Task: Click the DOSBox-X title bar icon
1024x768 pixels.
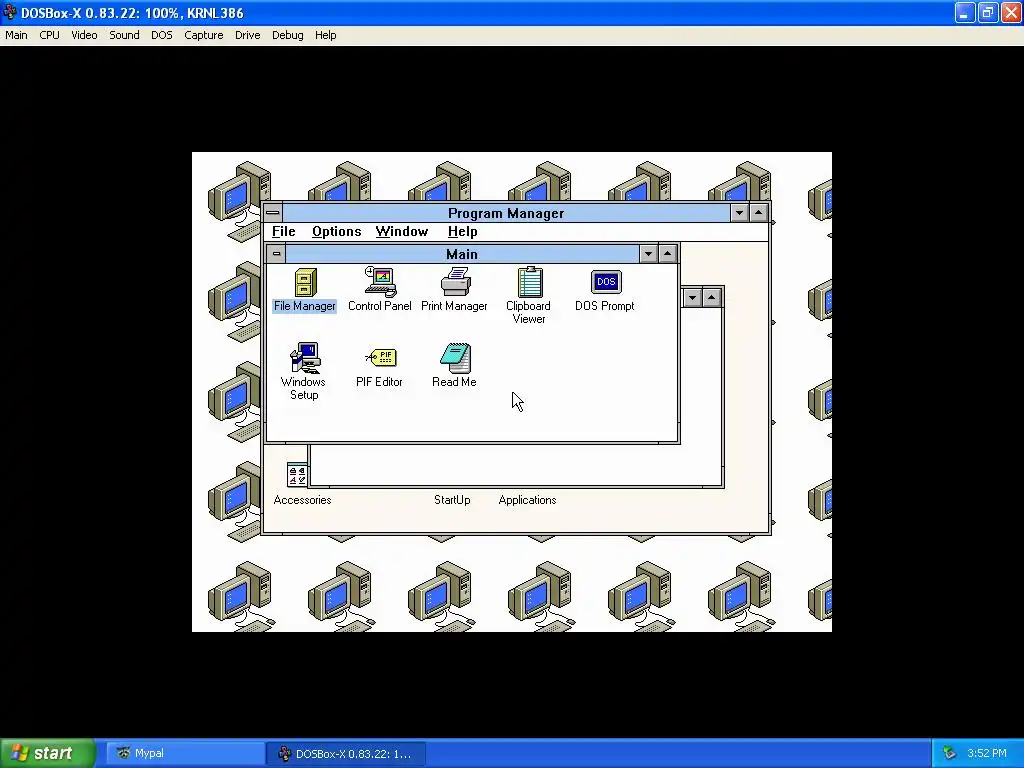Action: pos(10,12)
